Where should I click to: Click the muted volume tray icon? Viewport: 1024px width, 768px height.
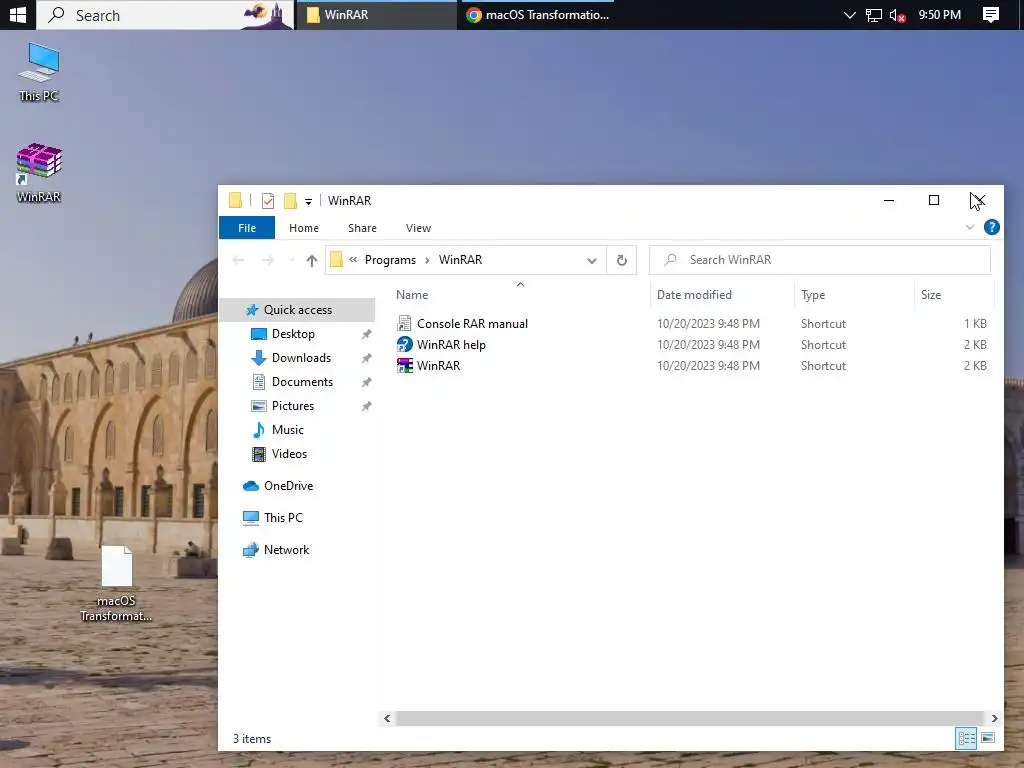[x=897, y=15]
